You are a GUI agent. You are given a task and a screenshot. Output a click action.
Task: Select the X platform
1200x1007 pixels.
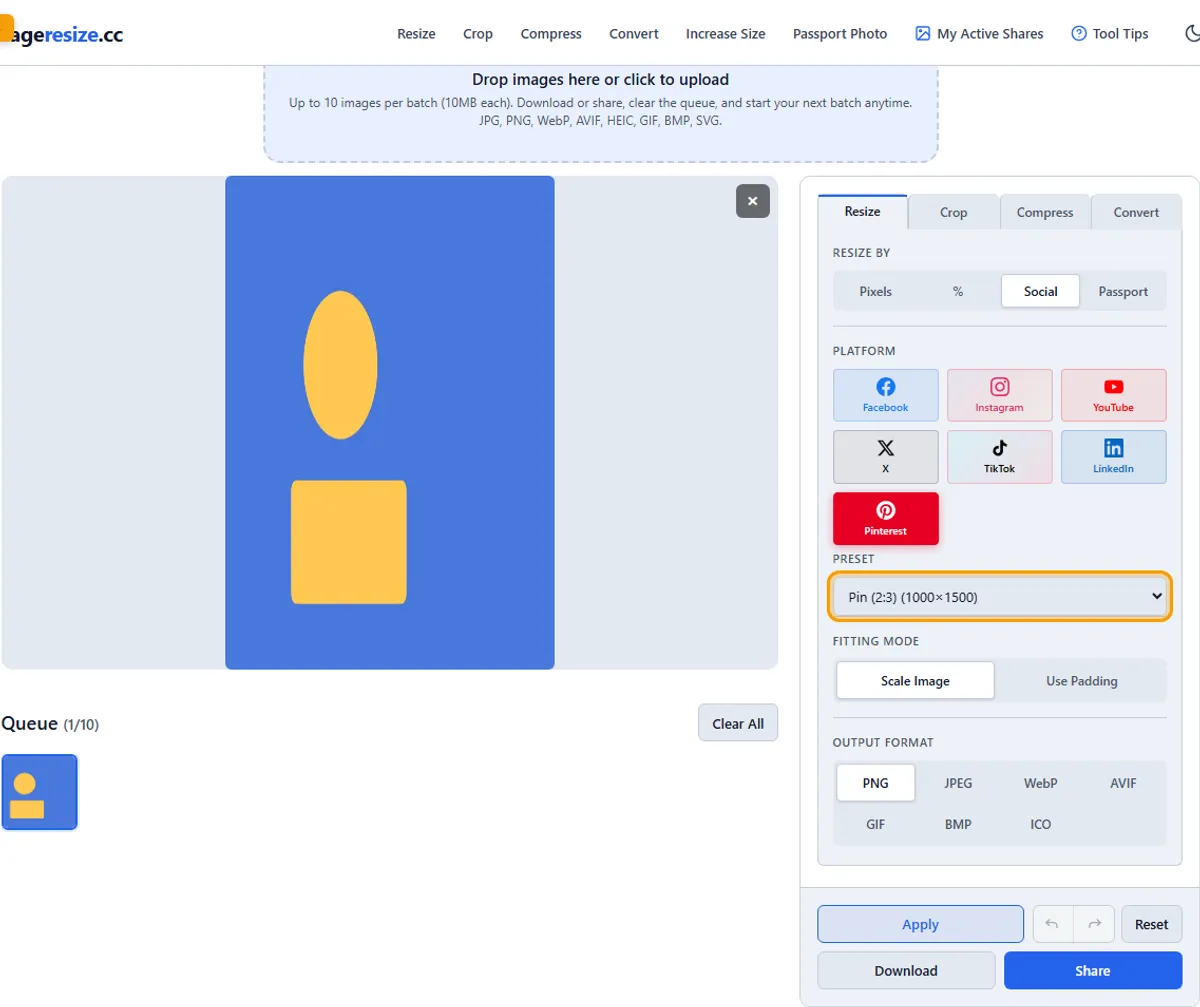[885, 457]
